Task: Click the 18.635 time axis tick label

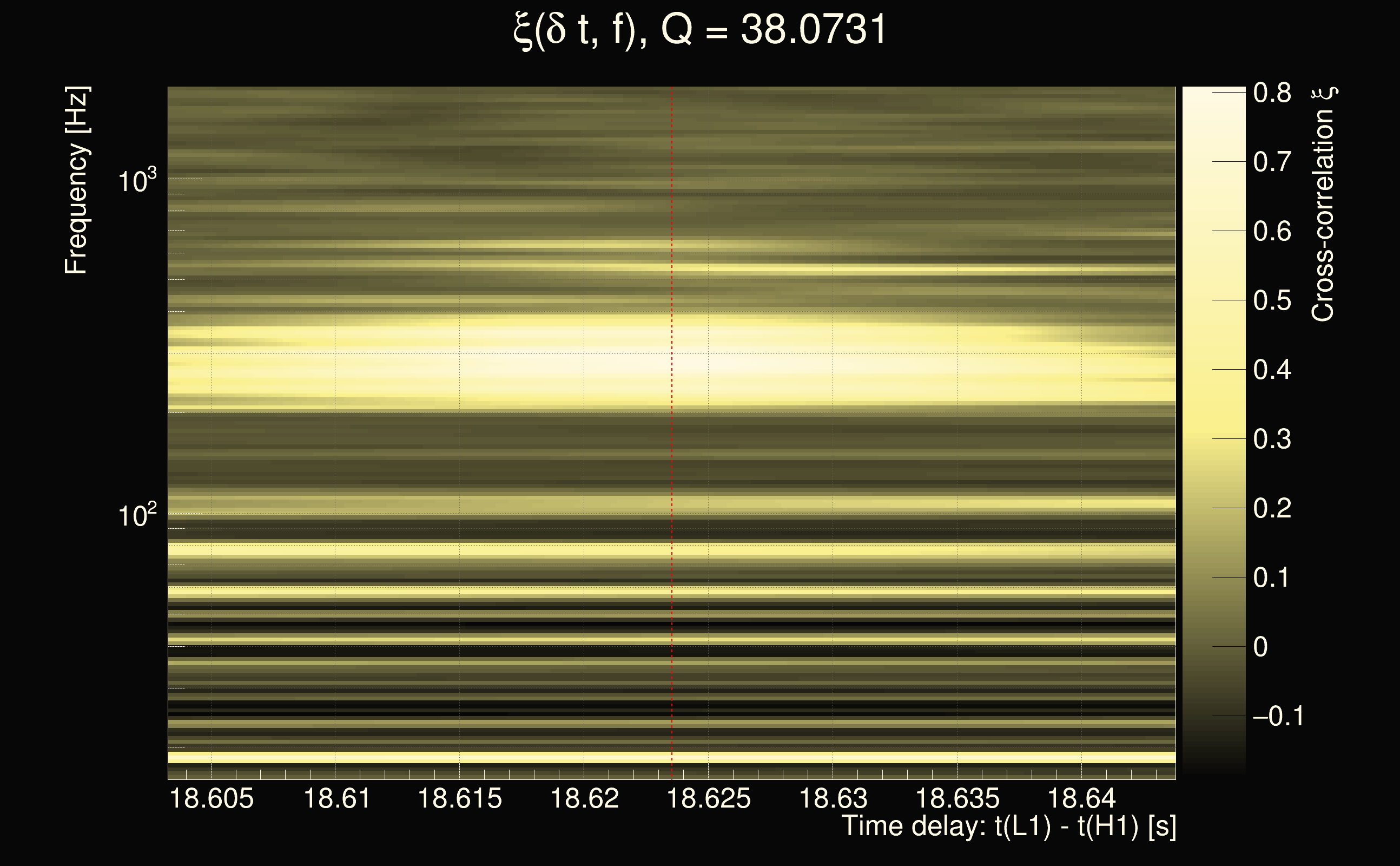Action: (957, 798)
